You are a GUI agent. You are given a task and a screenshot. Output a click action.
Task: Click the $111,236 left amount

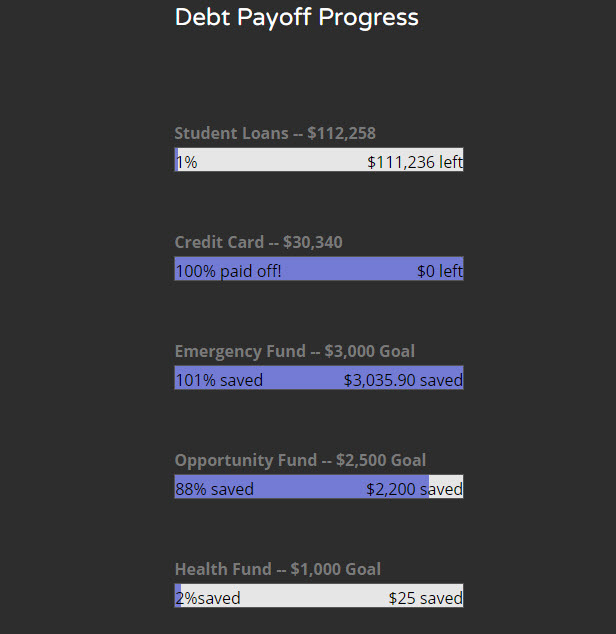[414, 162]
